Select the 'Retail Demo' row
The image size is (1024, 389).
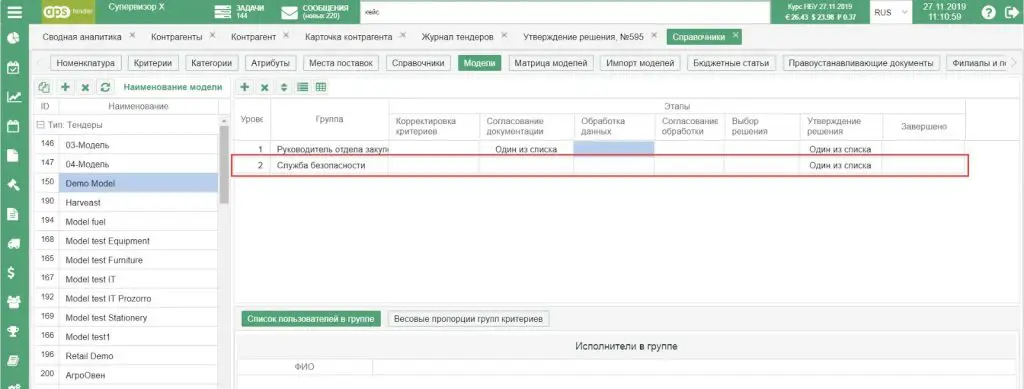point(125,356)
